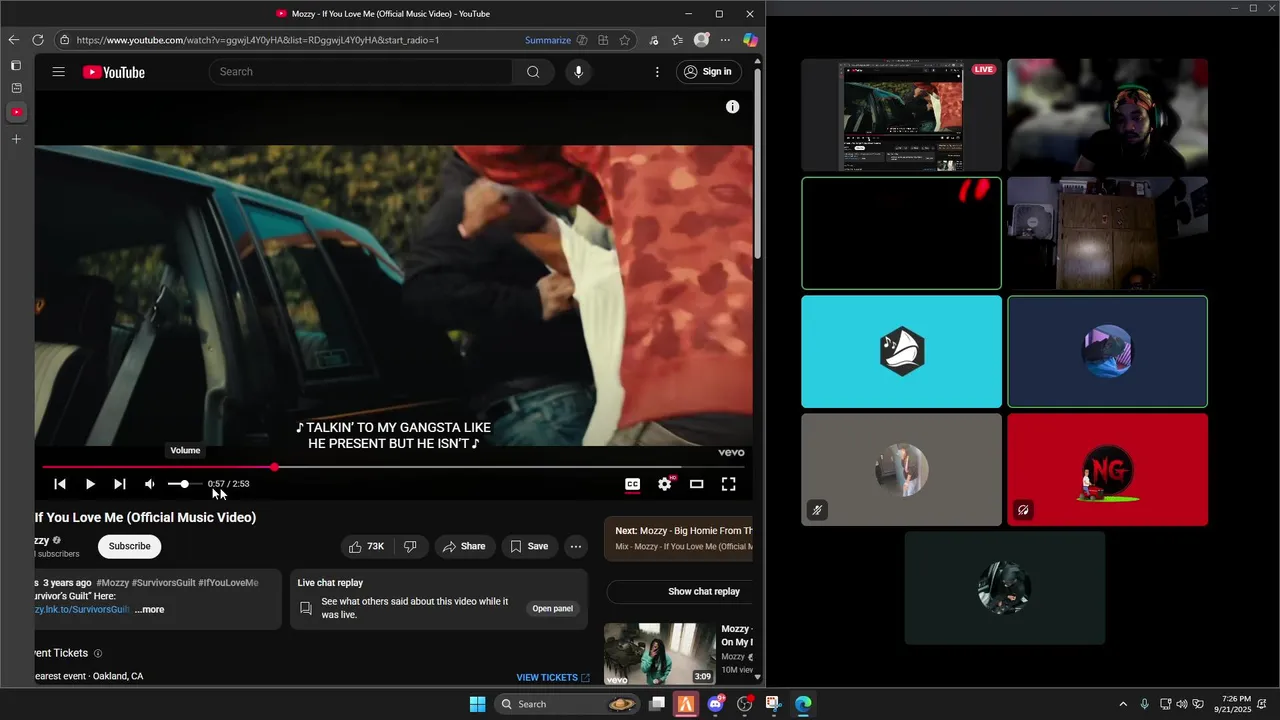Dislike the video
The image size is (1280, 720).
410,546
